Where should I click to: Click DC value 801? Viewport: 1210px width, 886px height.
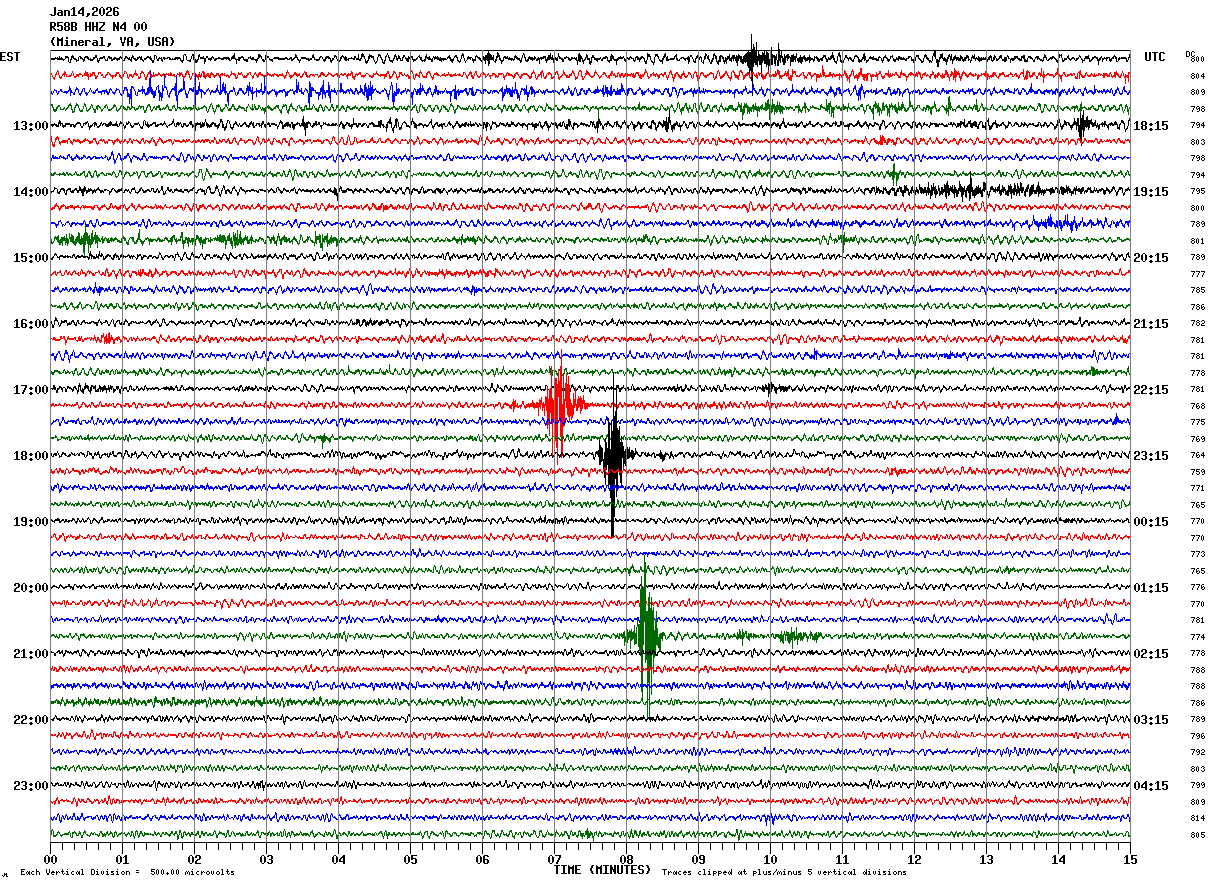pyautogui.click(x=1197, y=241)
